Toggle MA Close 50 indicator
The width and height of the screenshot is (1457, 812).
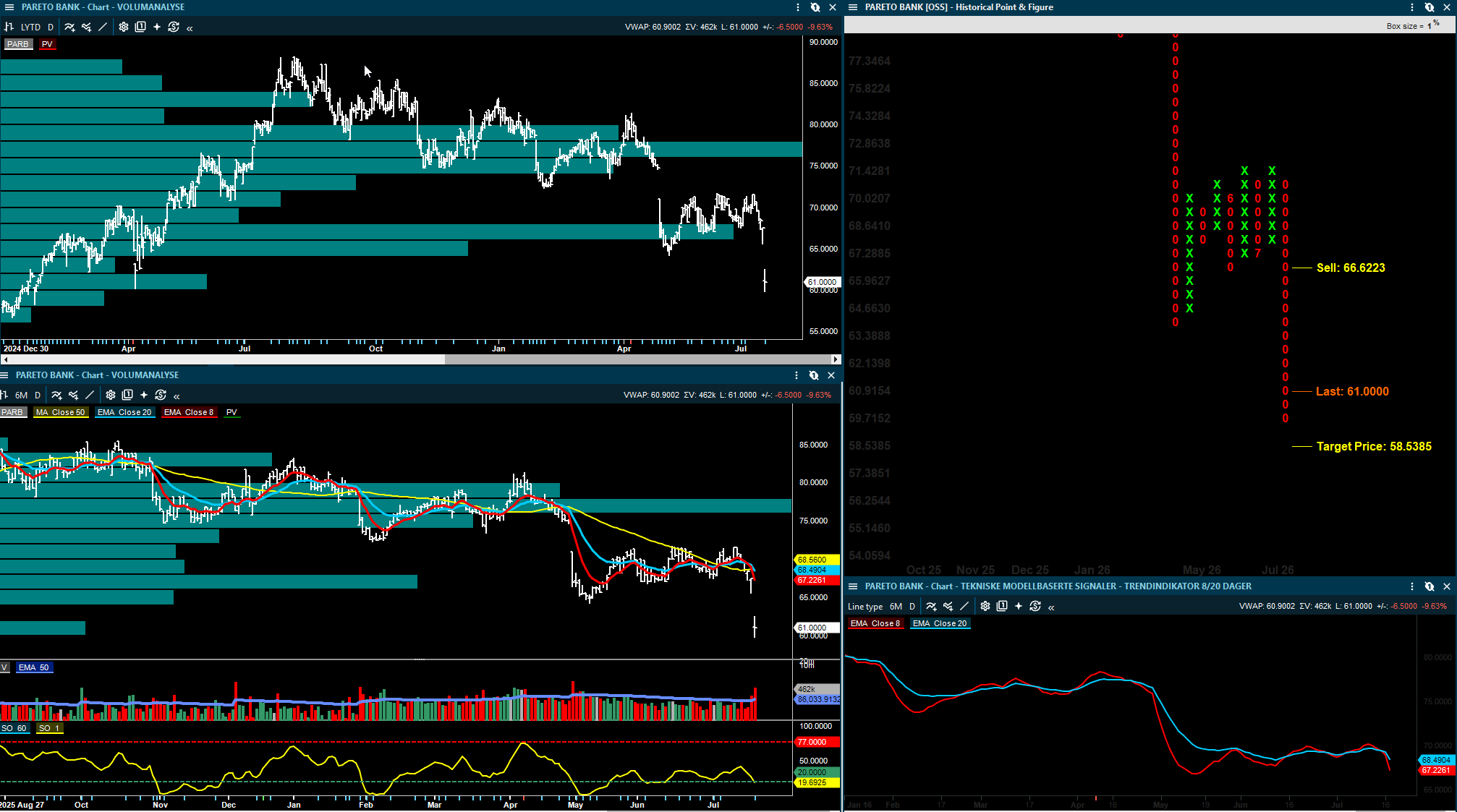61,412
